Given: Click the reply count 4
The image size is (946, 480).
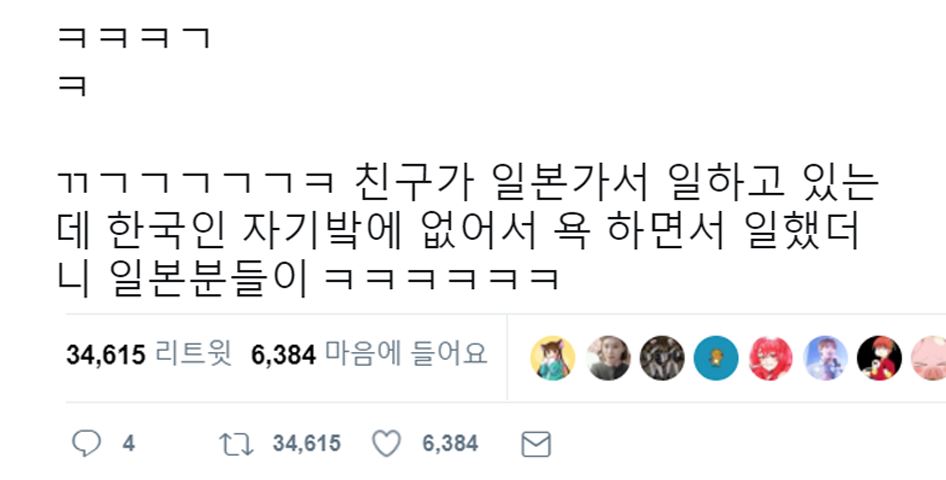Looking at the screenshot, I should click(x=129, y=444).
